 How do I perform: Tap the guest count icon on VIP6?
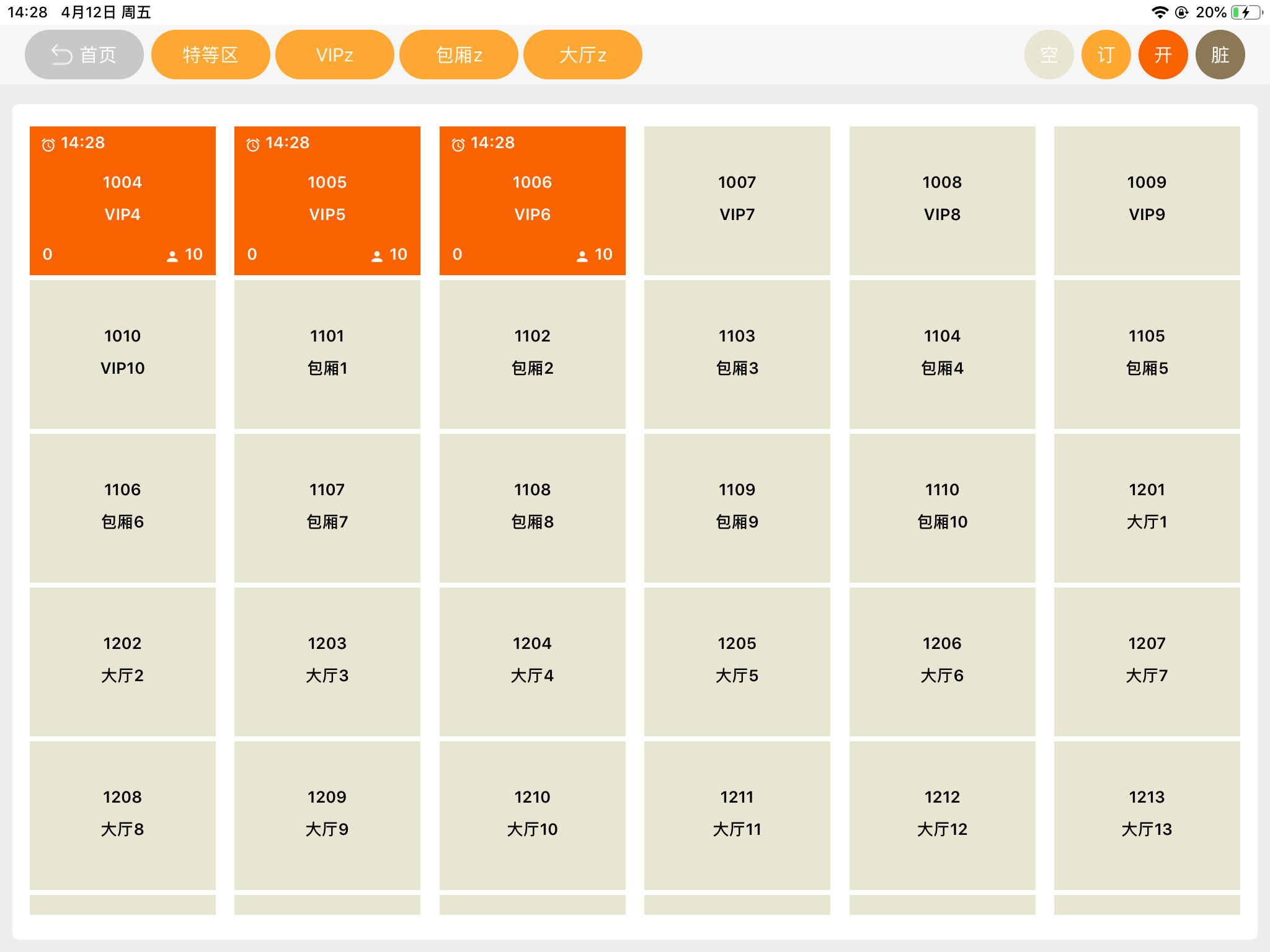pyautogui.click(x=582, y=256)
